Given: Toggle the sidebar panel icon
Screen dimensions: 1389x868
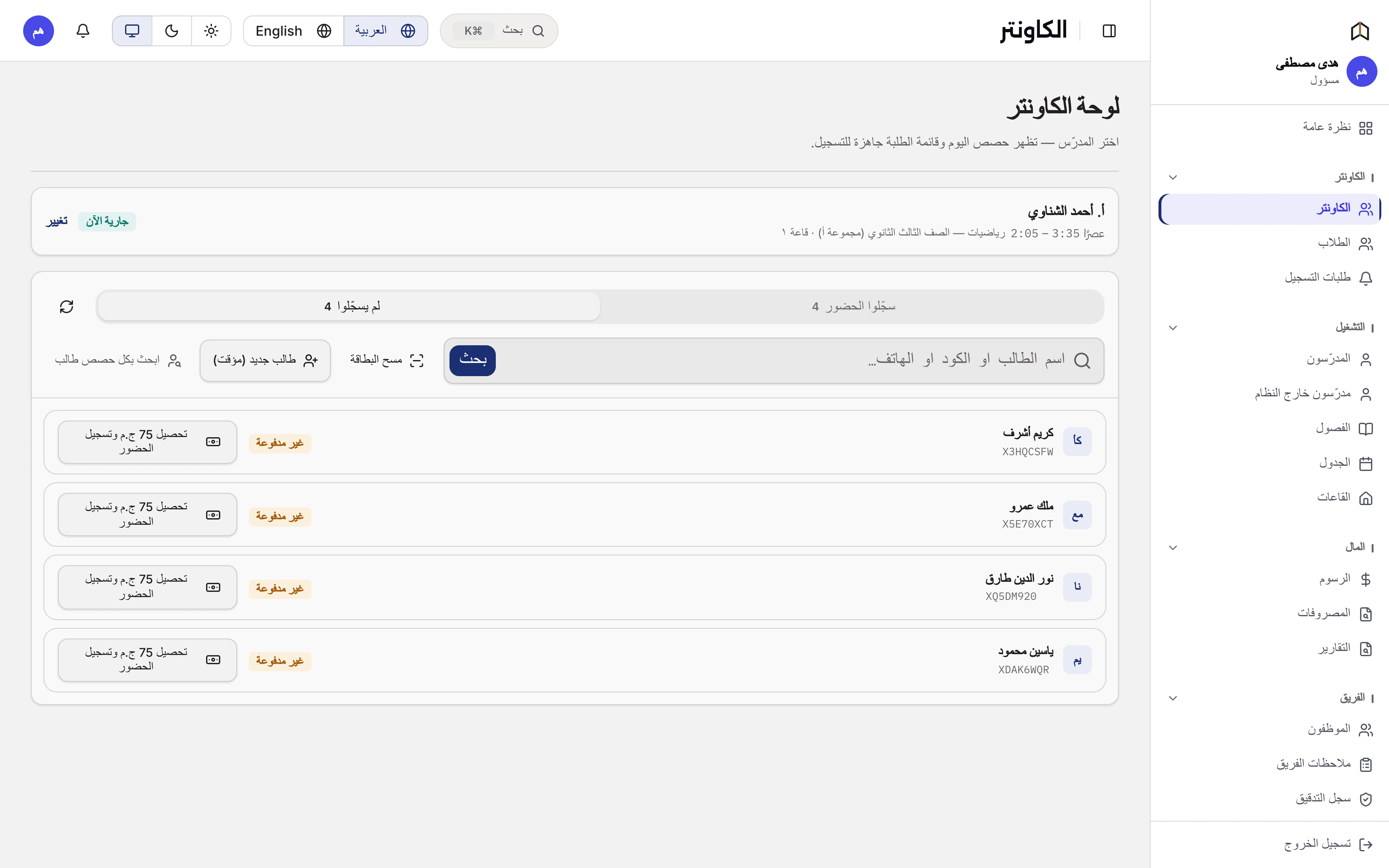Looking at the screenshot, I should (1109, 31).
